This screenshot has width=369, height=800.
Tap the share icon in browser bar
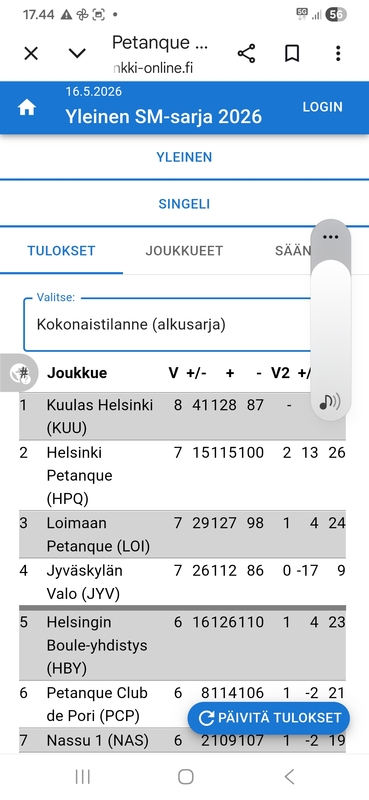click(246, 53)
